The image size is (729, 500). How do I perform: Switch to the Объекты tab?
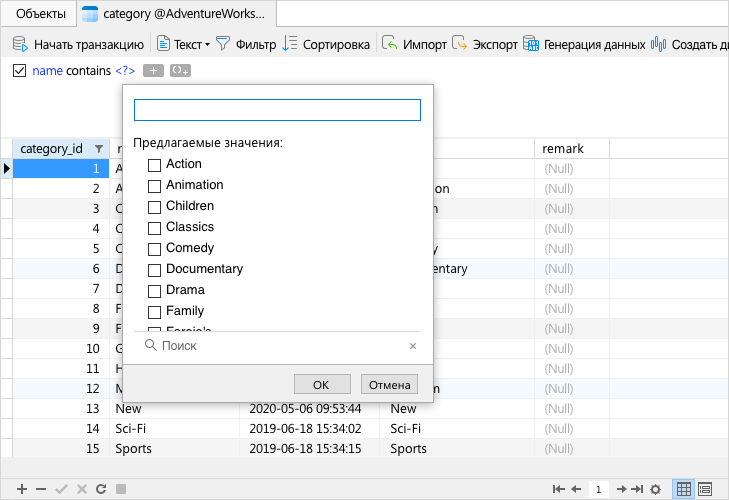[x=41, y=14]
